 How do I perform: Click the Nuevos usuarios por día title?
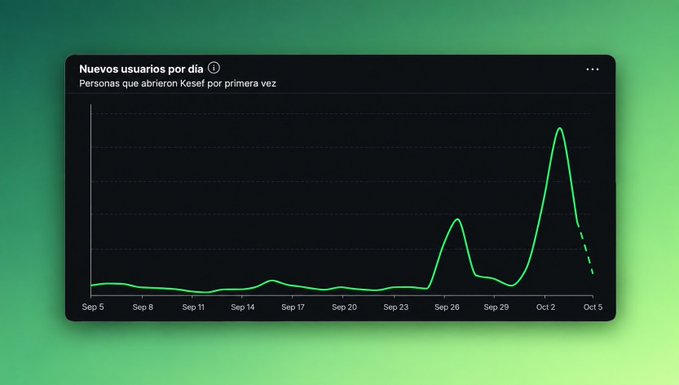pyautogui.click(x=141, y=69)
